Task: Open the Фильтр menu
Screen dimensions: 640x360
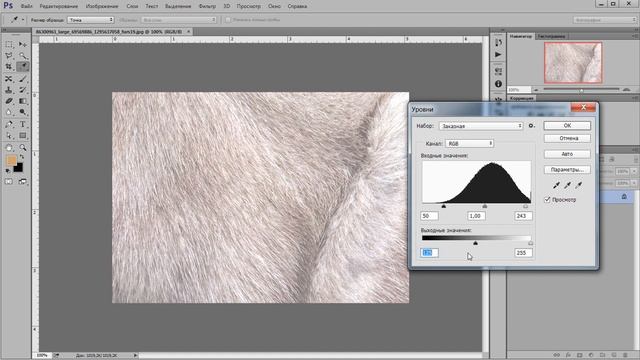Action: tap(207, 6)
